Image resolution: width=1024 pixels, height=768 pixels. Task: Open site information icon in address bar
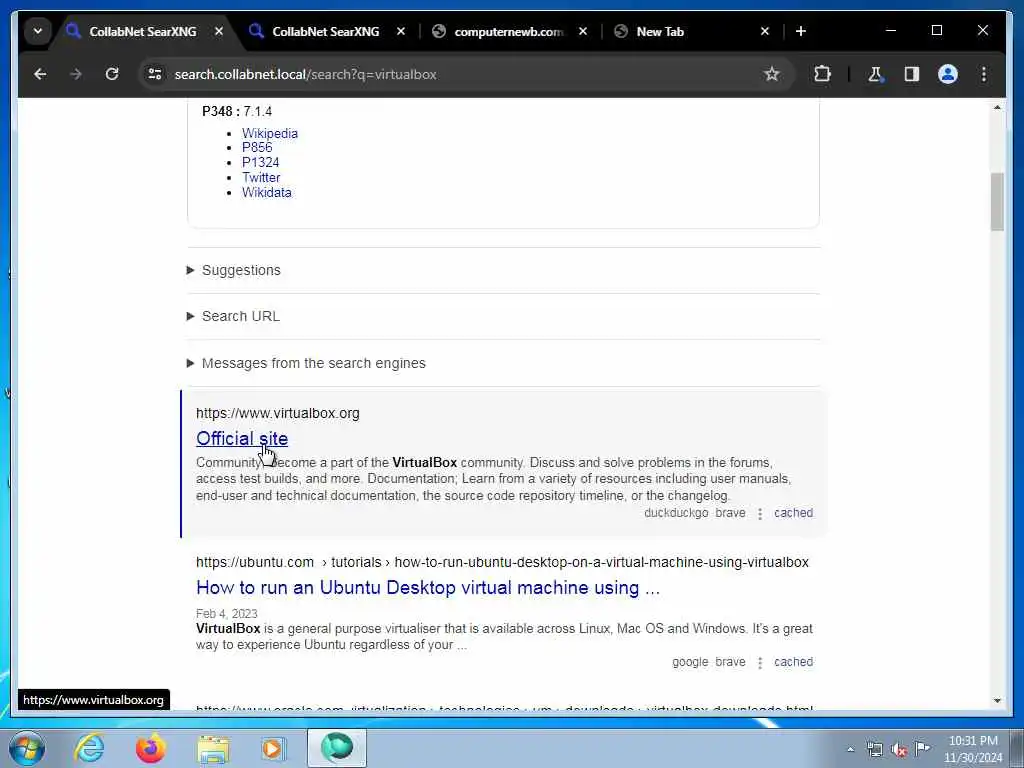click(155, 74)
